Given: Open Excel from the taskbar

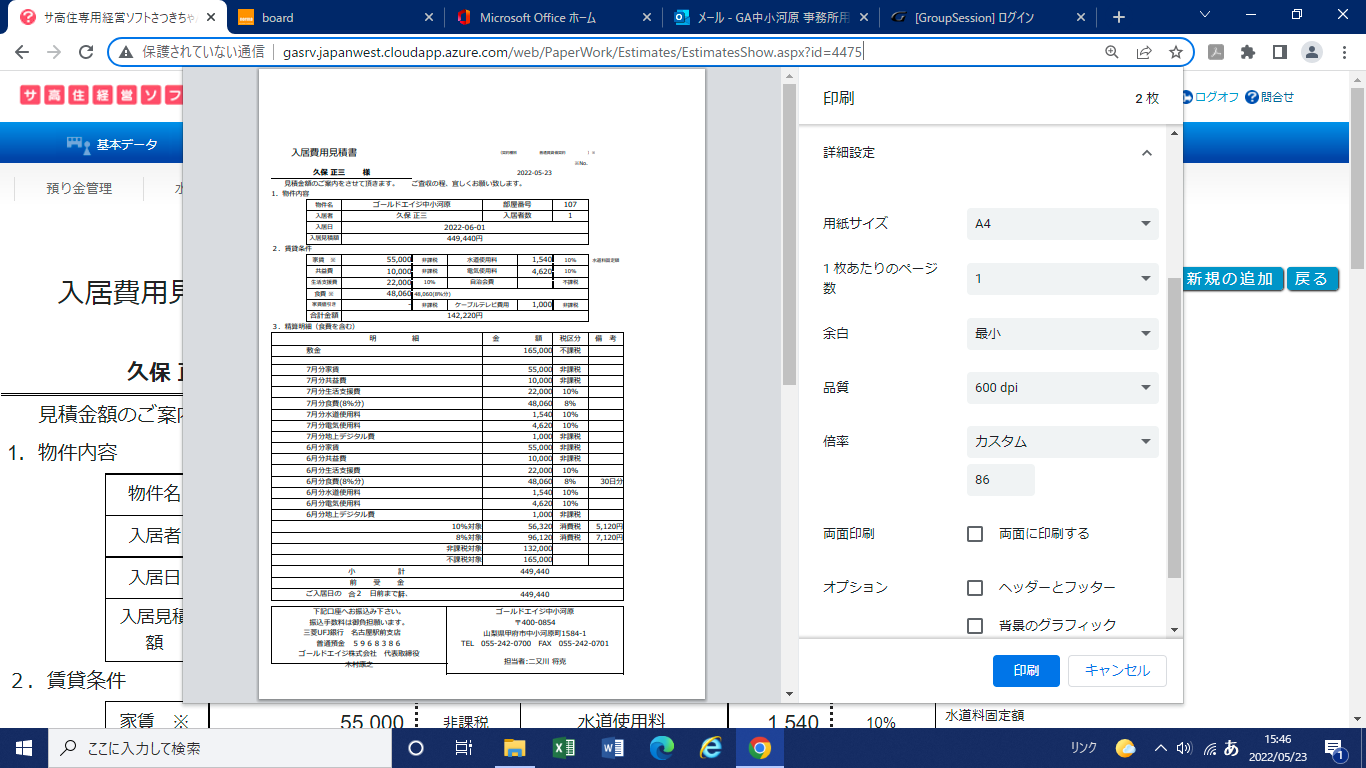Looking at the screenshot, I should 563,748.
